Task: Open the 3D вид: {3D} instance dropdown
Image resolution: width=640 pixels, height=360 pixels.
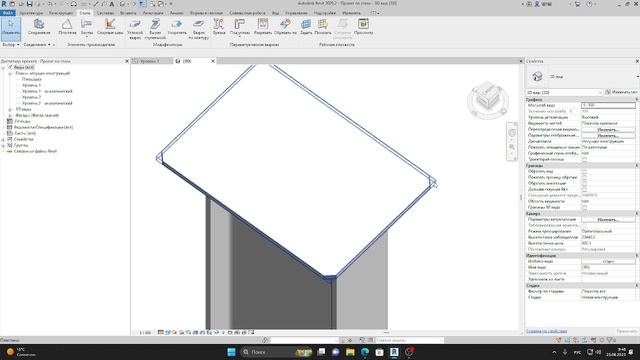Action: pyautogui.click(x=564, y=92)
